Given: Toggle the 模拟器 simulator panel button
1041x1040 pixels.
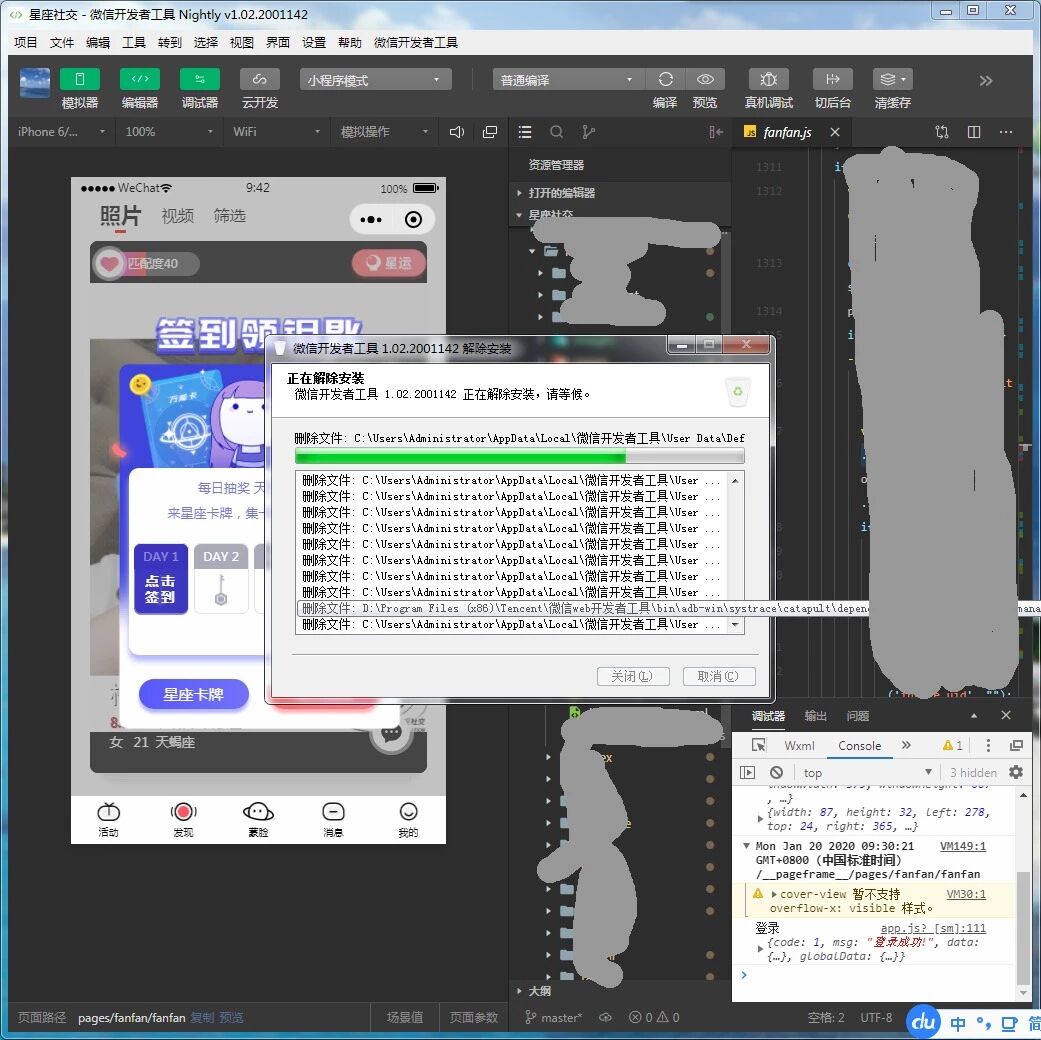Looking at the screenshot, I should [80, 80].
